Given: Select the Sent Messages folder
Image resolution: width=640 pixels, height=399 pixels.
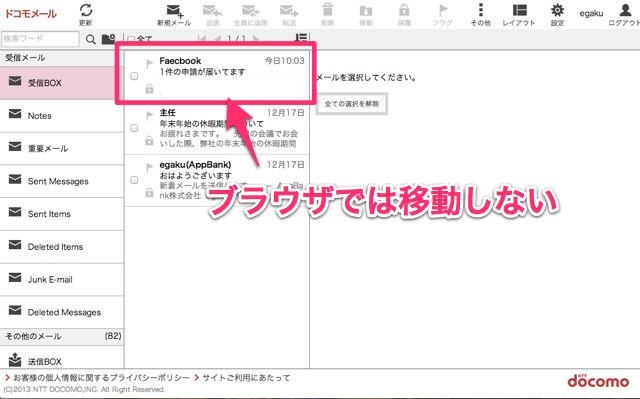Looking at the screenshot, I should pos(62,181).
